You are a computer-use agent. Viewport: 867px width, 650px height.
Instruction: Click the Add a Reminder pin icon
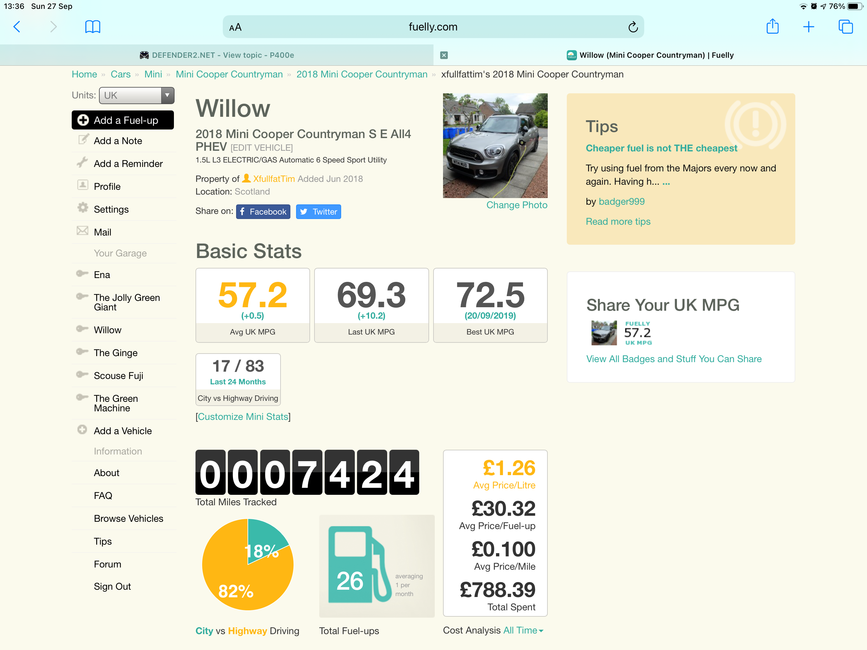pos(82,162)
